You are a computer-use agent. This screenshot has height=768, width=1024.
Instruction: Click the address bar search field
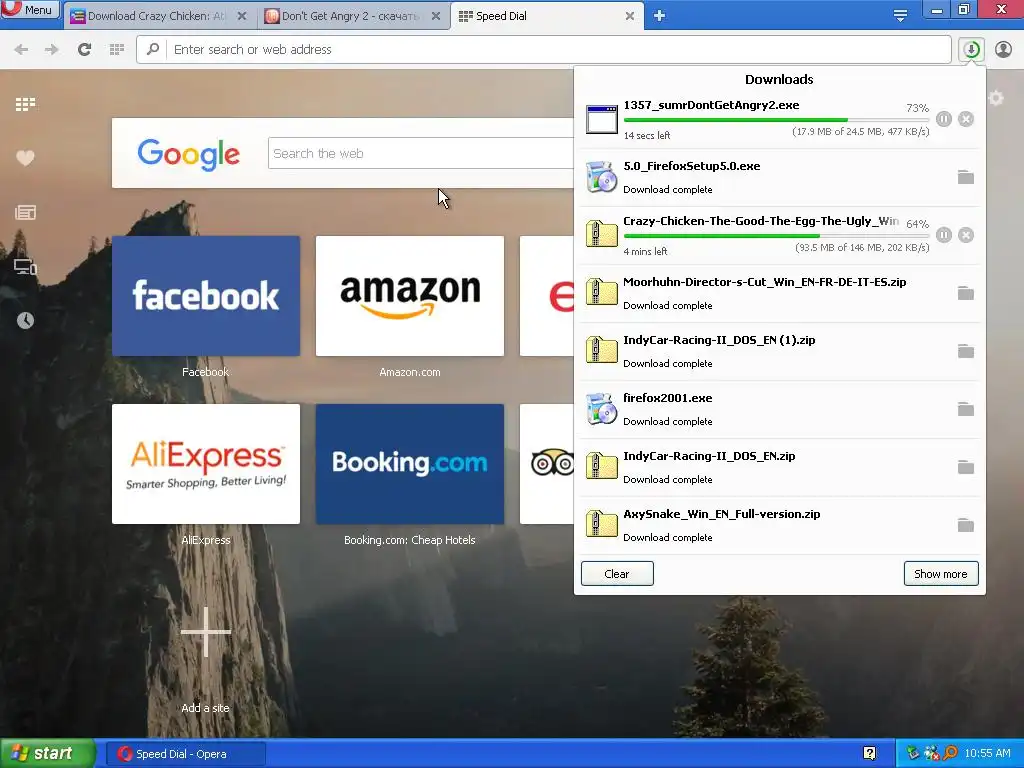[543, 50]
